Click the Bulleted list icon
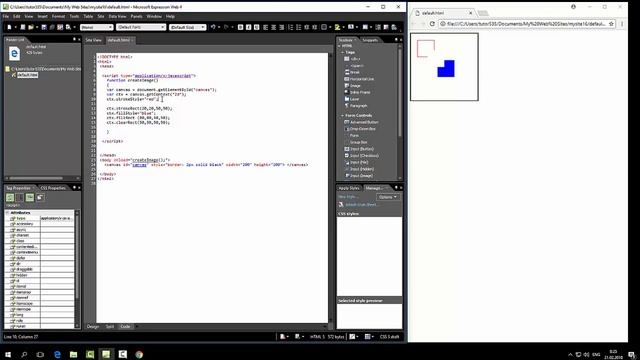 coord(298,27)
